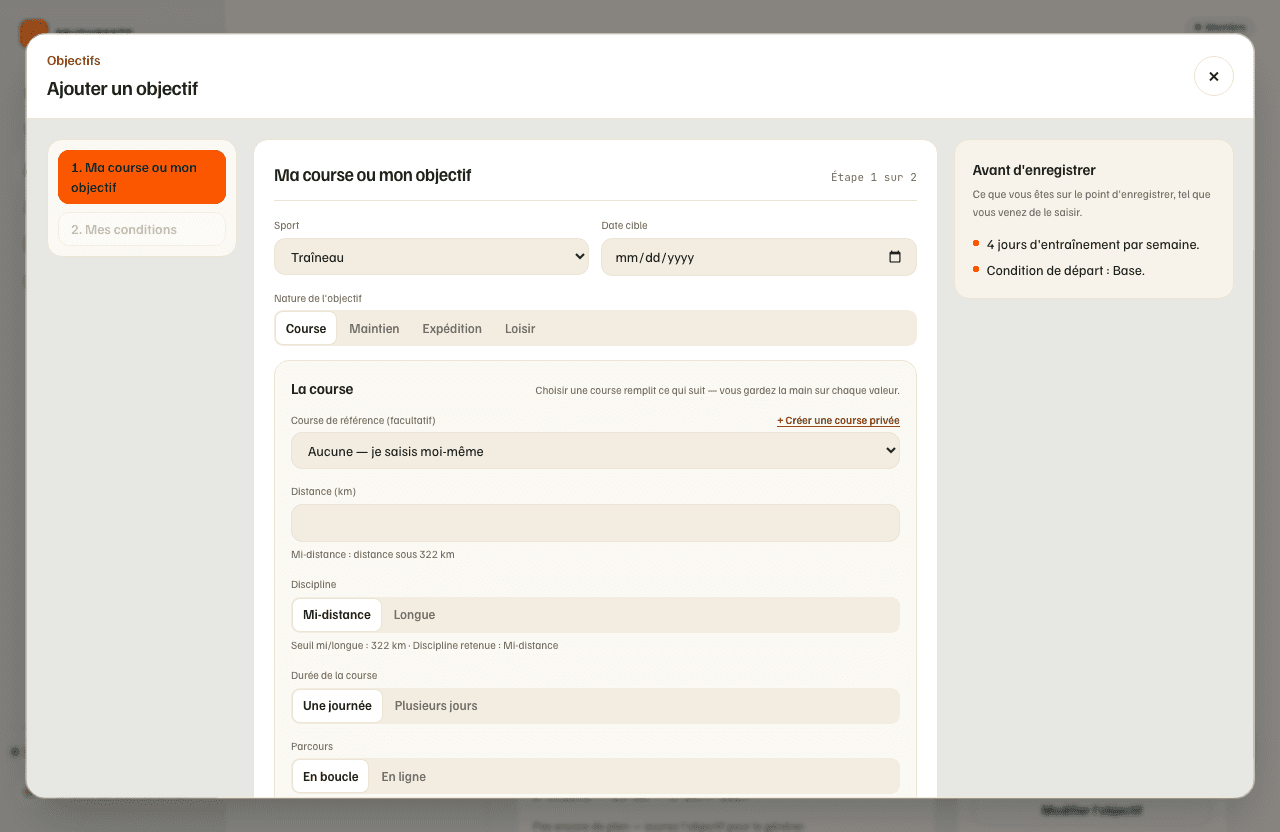Set the objective nature to Loisir
The height and width of the screenshot is (832, 1280).
click(520, 329)
